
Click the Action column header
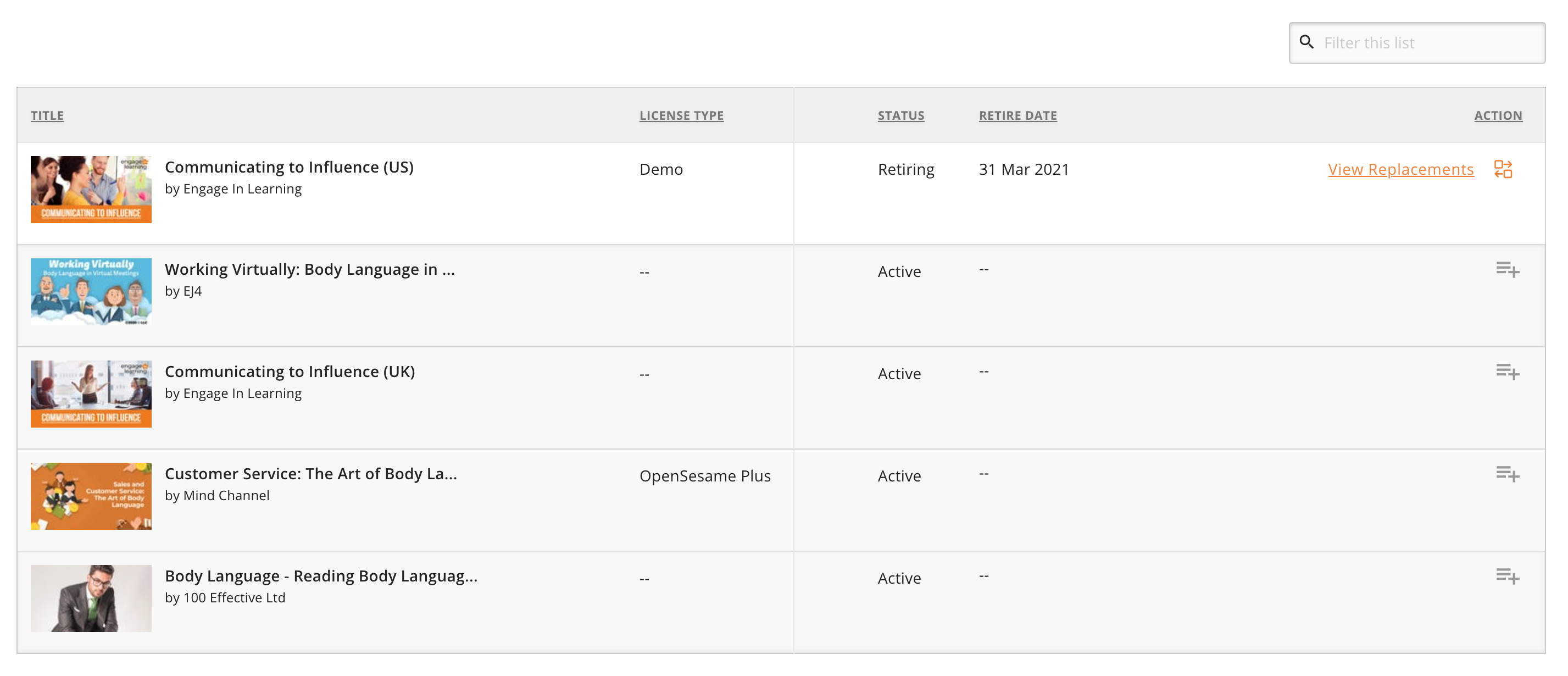pos(1498,116)
